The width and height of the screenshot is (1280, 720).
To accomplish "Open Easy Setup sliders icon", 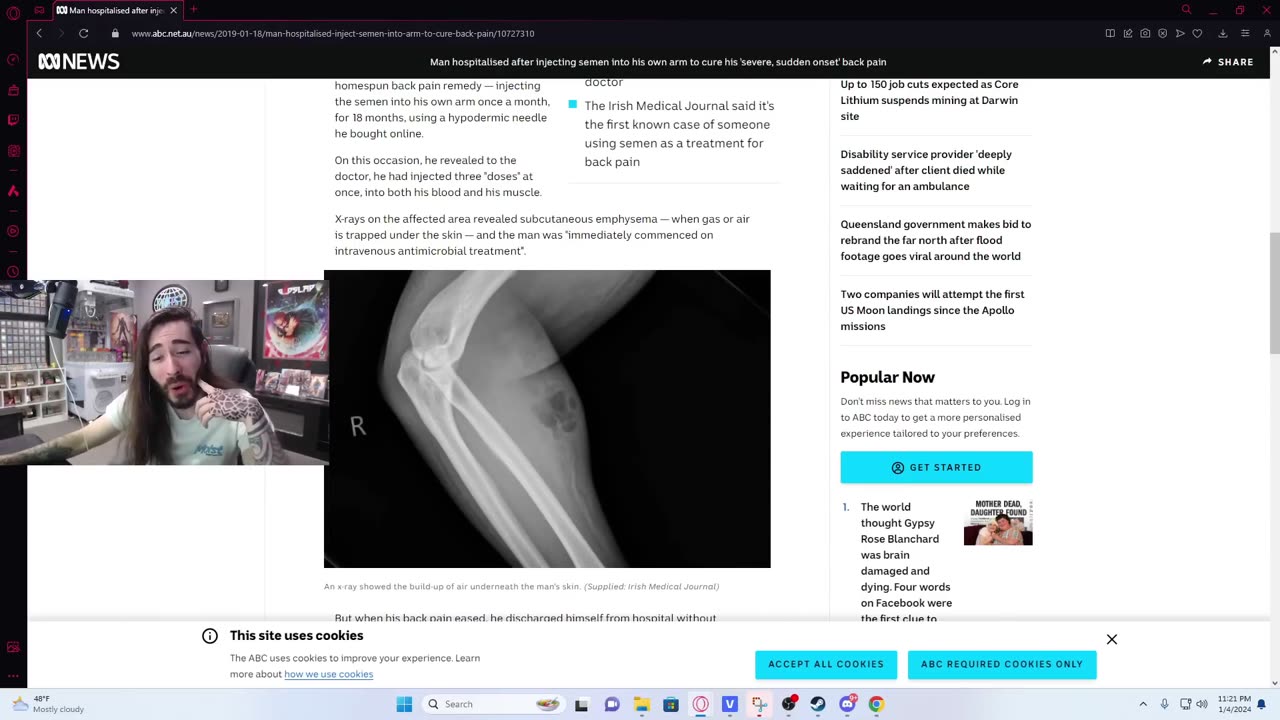I will (1245, 33).
